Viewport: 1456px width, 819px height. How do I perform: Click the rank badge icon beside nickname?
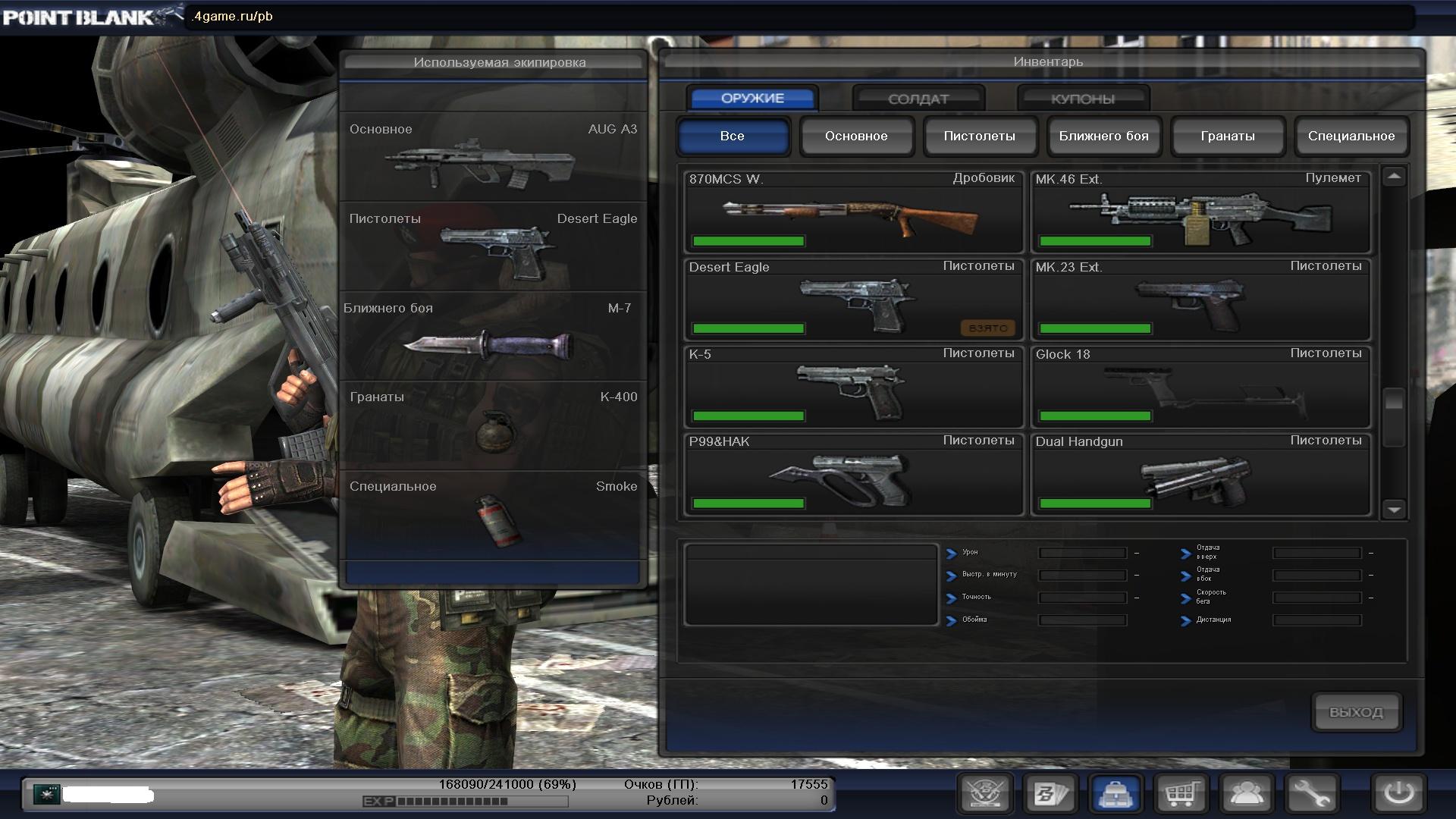click(x=47, y=794)
